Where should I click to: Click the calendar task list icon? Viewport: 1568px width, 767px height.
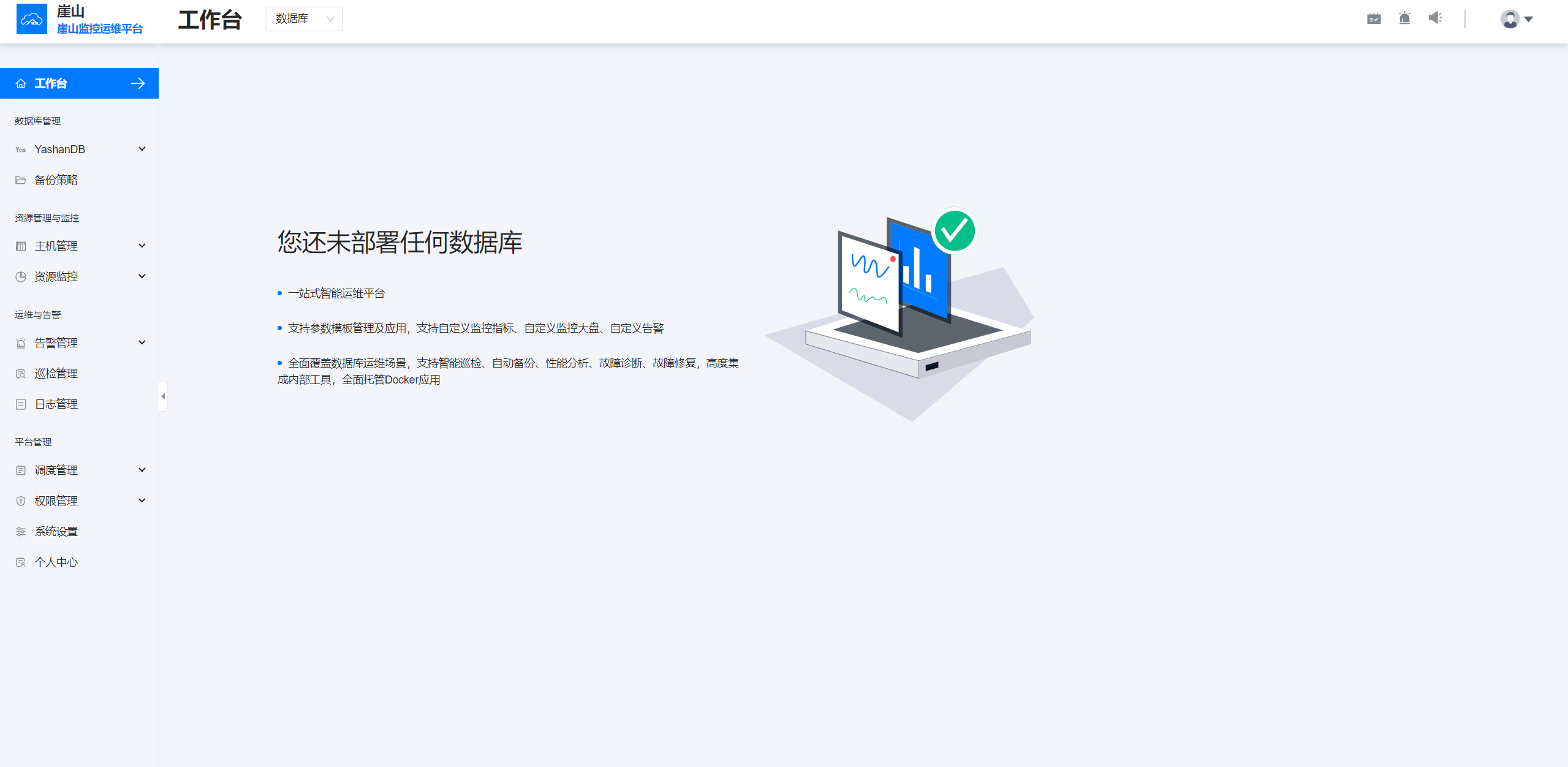coord(1374,18)
